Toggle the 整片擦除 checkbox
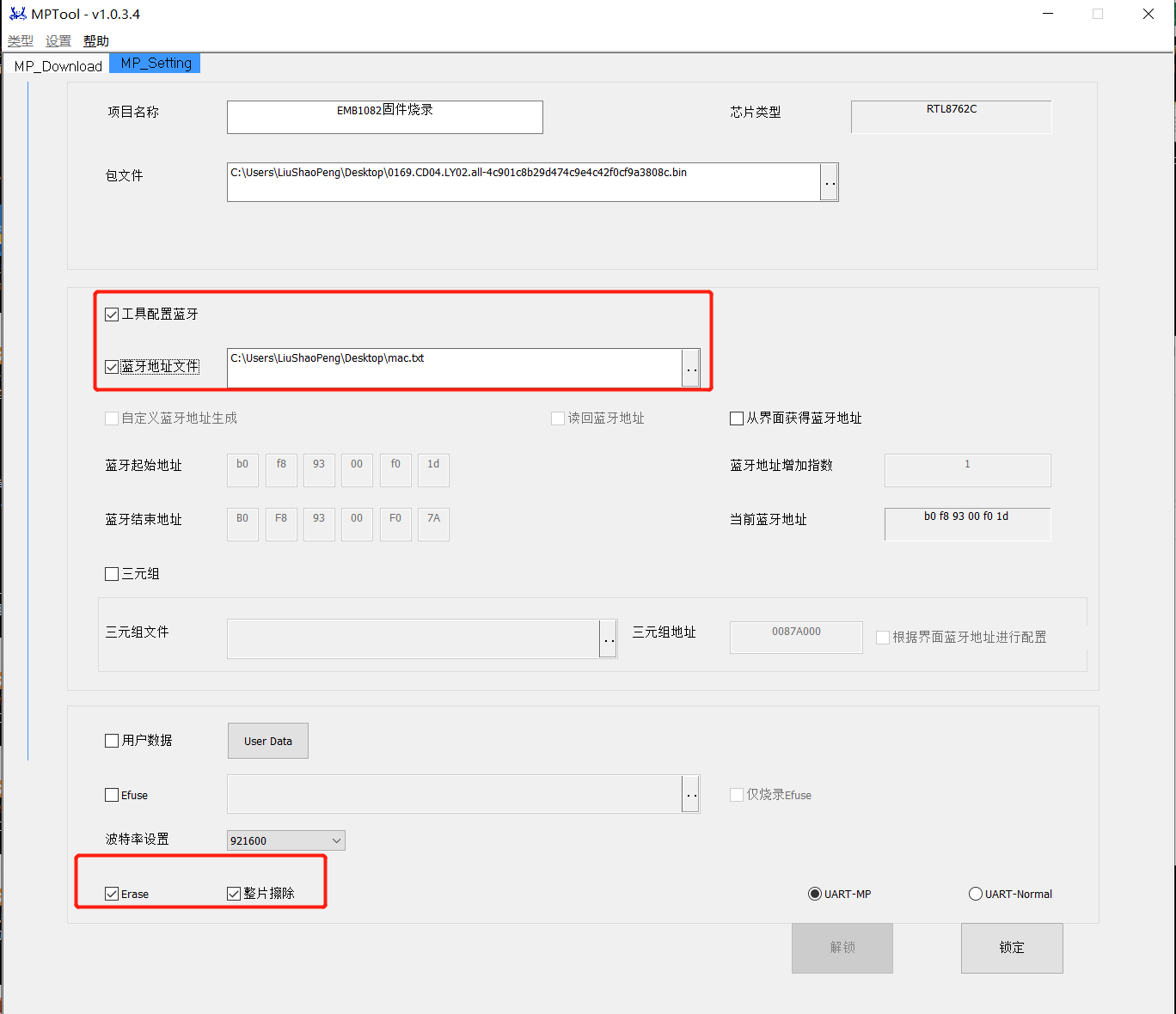 [x=234, y=894]
